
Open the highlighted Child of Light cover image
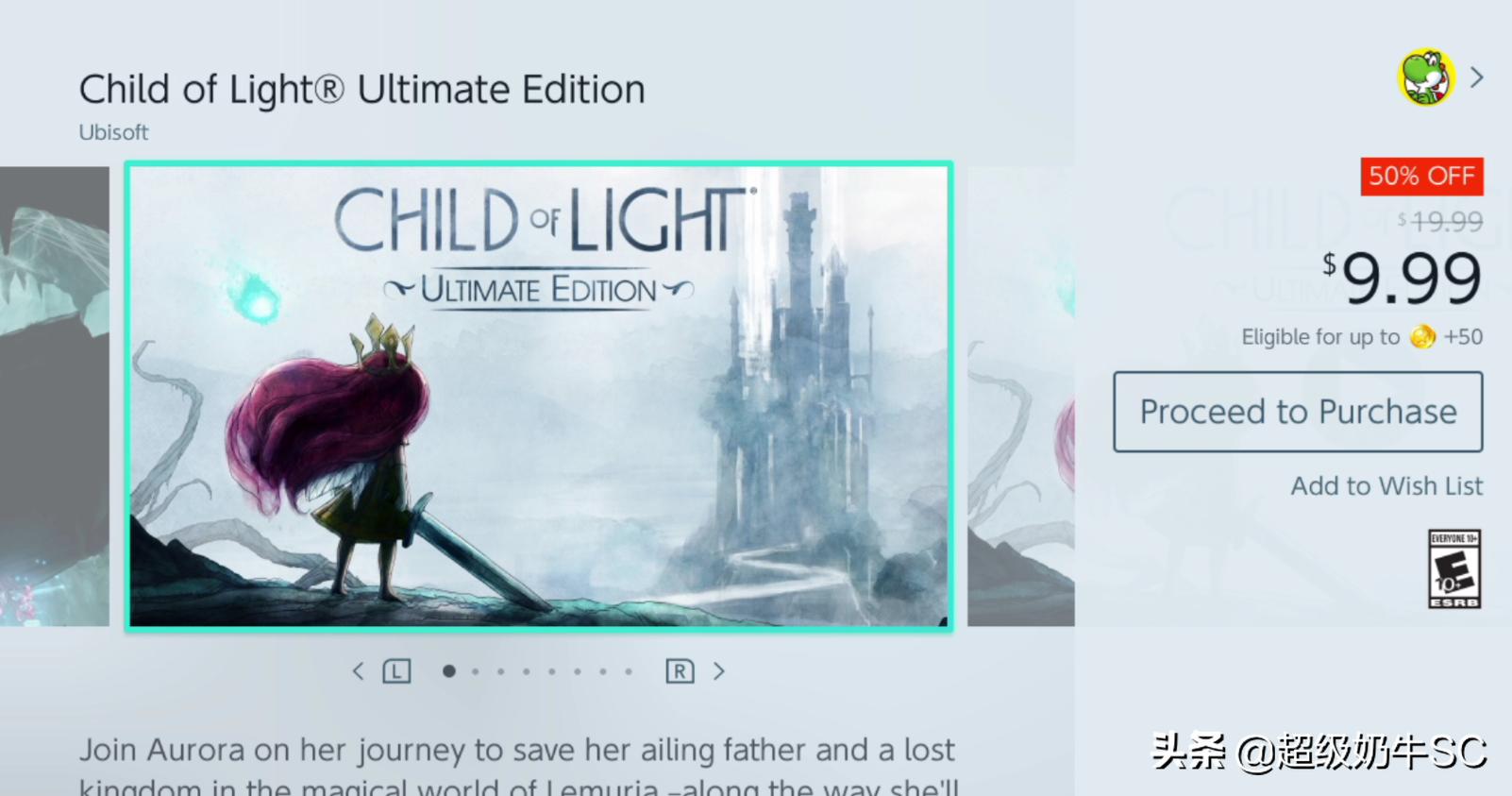pyautogui.click(x=539, y=396)
